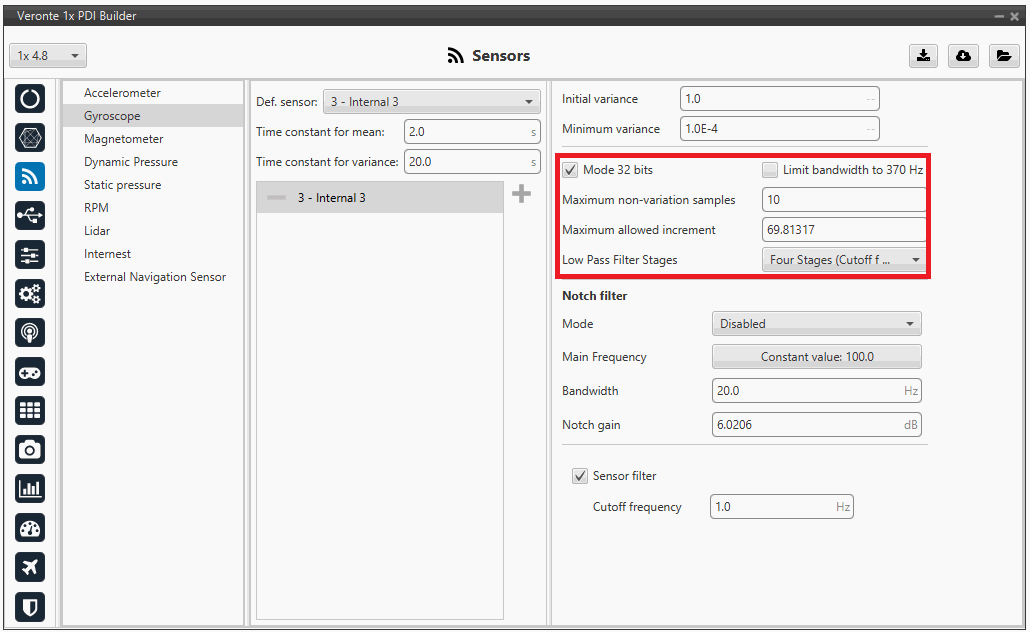Add a sensor with the plus icon

click(521, 195)
